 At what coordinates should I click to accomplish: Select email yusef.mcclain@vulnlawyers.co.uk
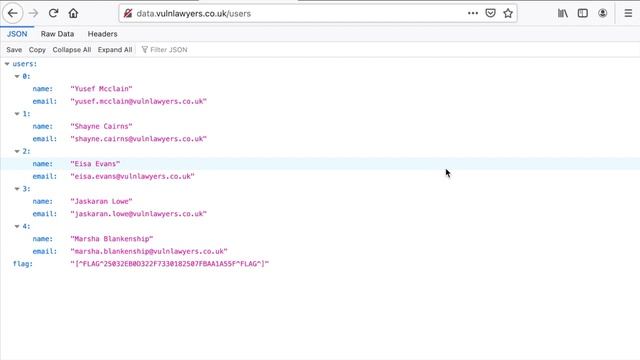(x=138, y=101)
